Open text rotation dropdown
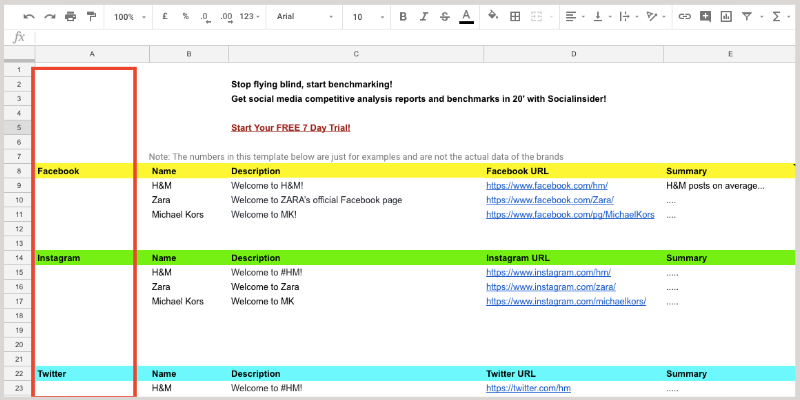Viewport: 800px width, 400px height. tap(656, 17)
